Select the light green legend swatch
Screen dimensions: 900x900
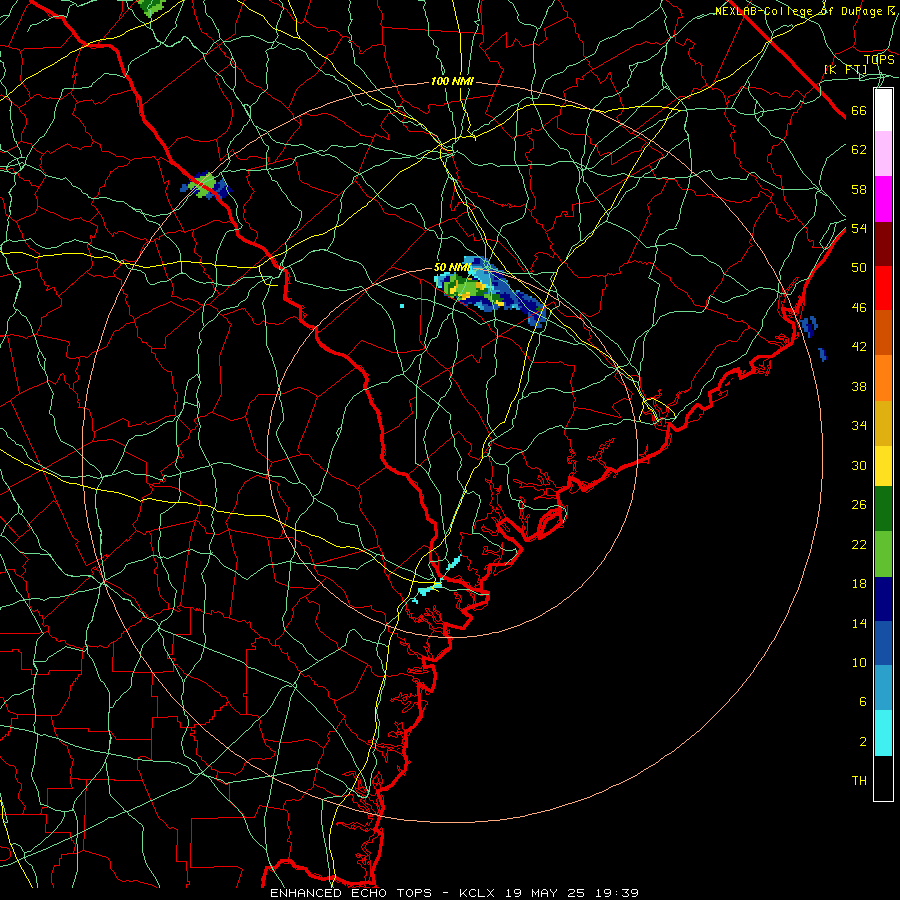883,553
